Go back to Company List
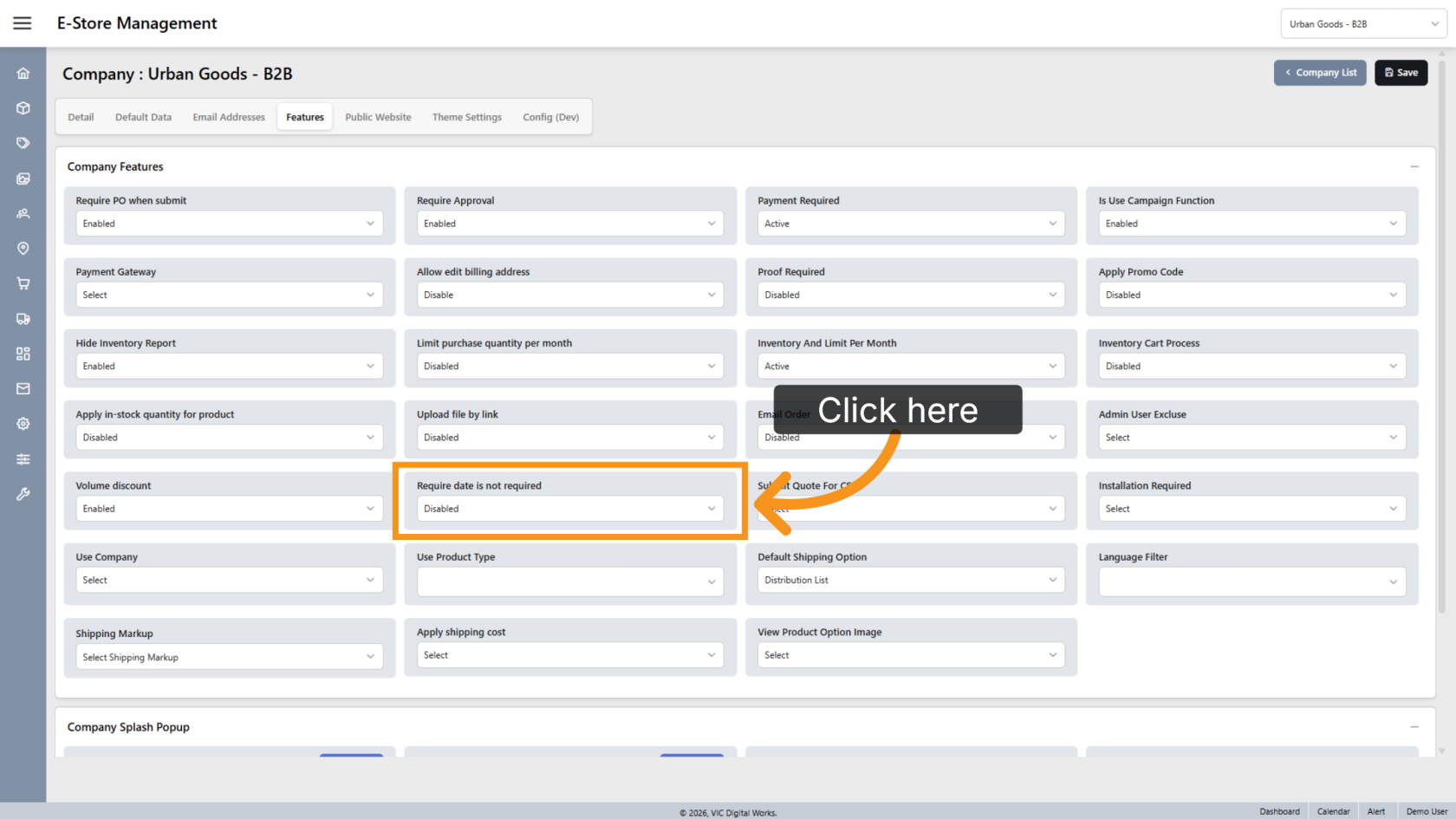Viewport: 1456px width, 819px height. click(x=1320, y=73)
